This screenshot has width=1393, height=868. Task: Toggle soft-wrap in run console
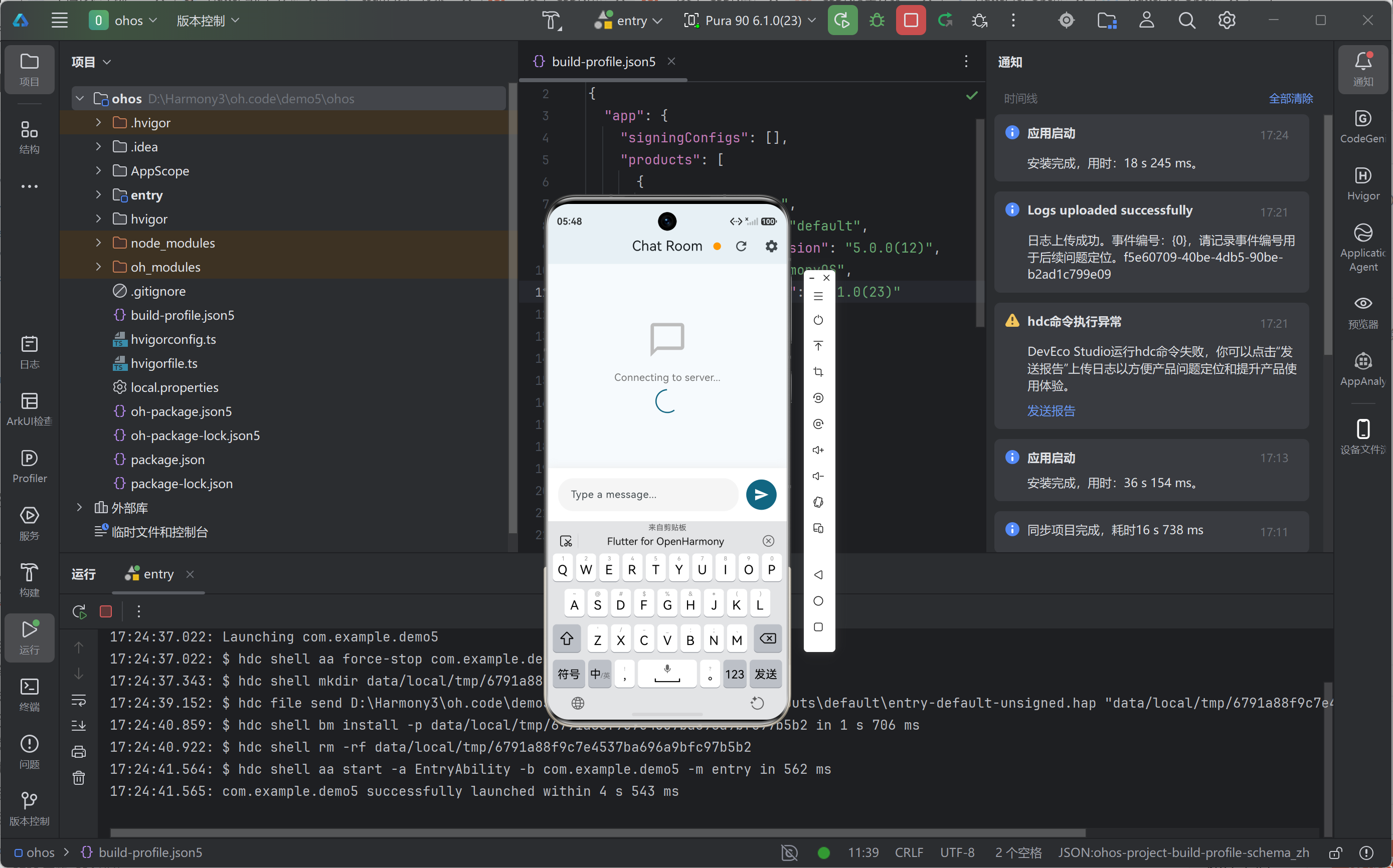coord(79,700)
